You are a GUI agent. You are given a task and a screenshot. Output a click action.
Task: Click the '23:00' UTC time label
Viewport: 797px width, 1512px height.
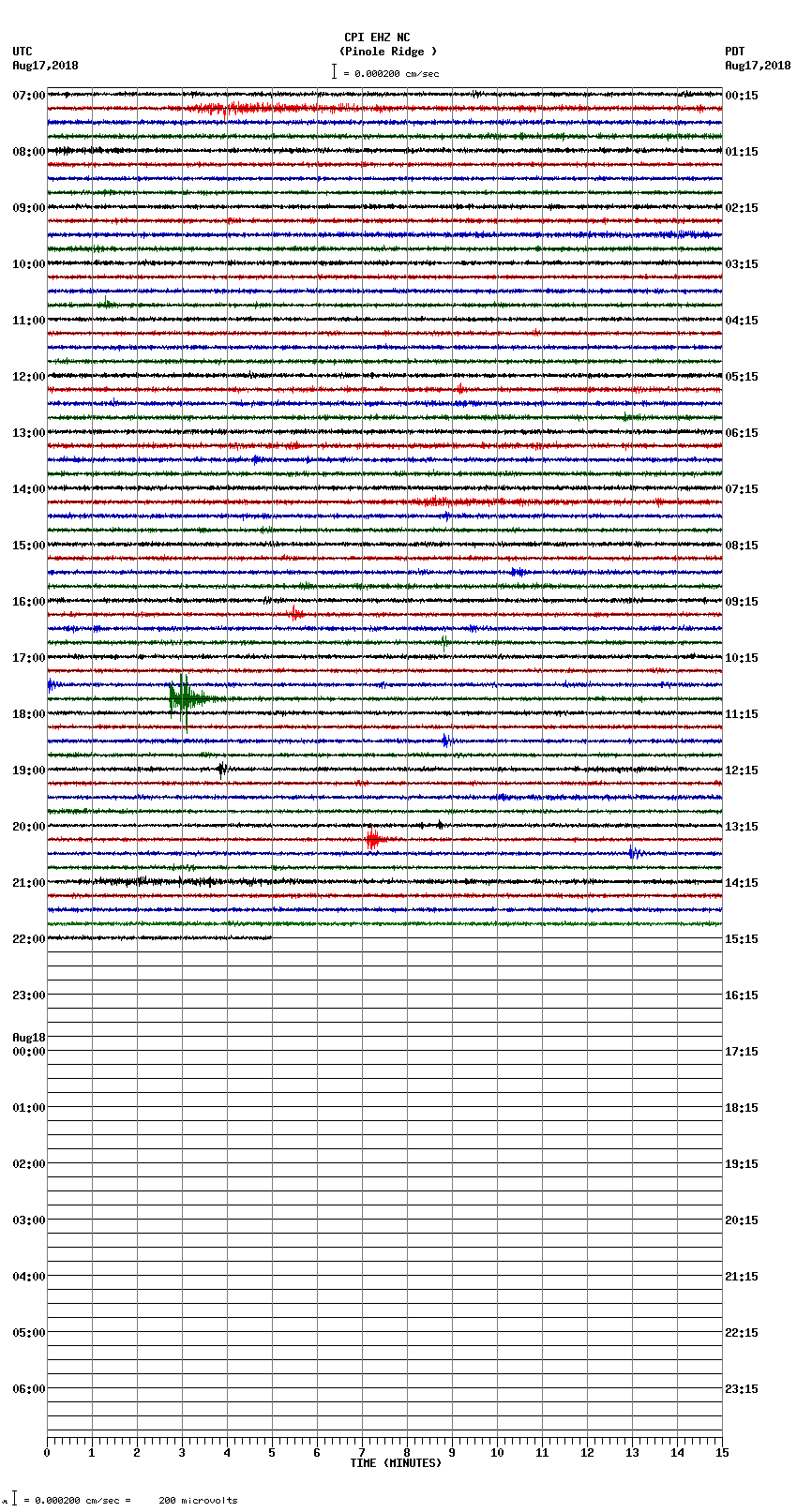coord(29,996)
